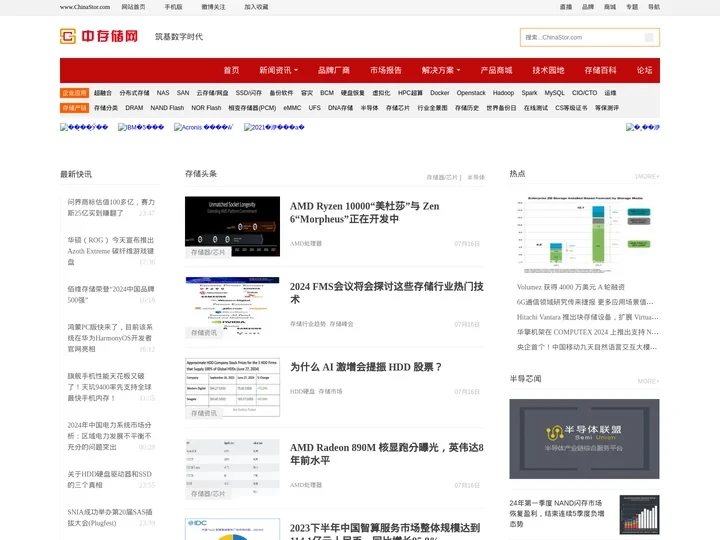720x540 pixels.
Task: Open the MySQL category link
Action: pos(554,93)
